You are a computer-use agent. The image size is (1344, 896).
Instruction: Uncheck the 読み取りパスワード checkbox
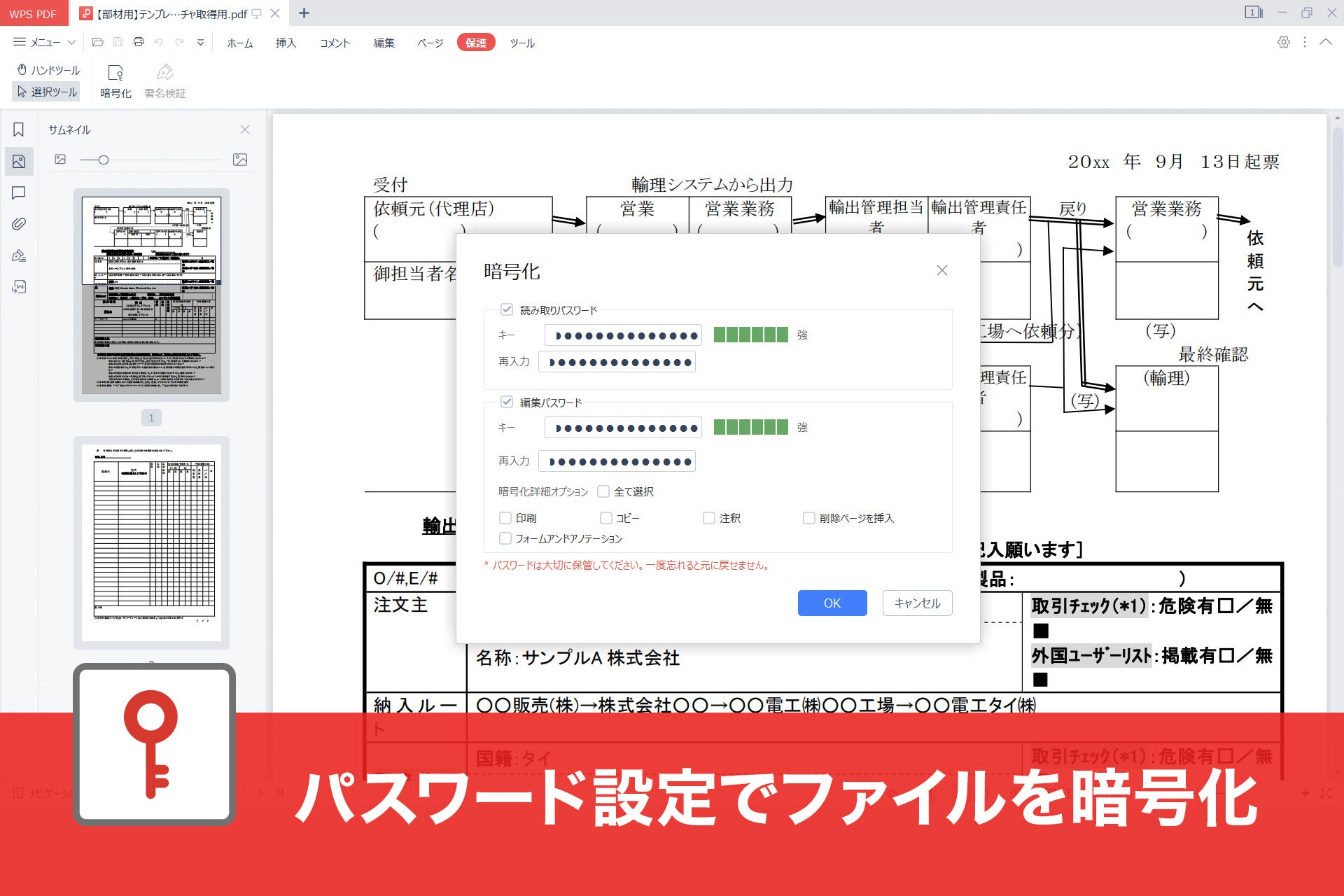507,309
